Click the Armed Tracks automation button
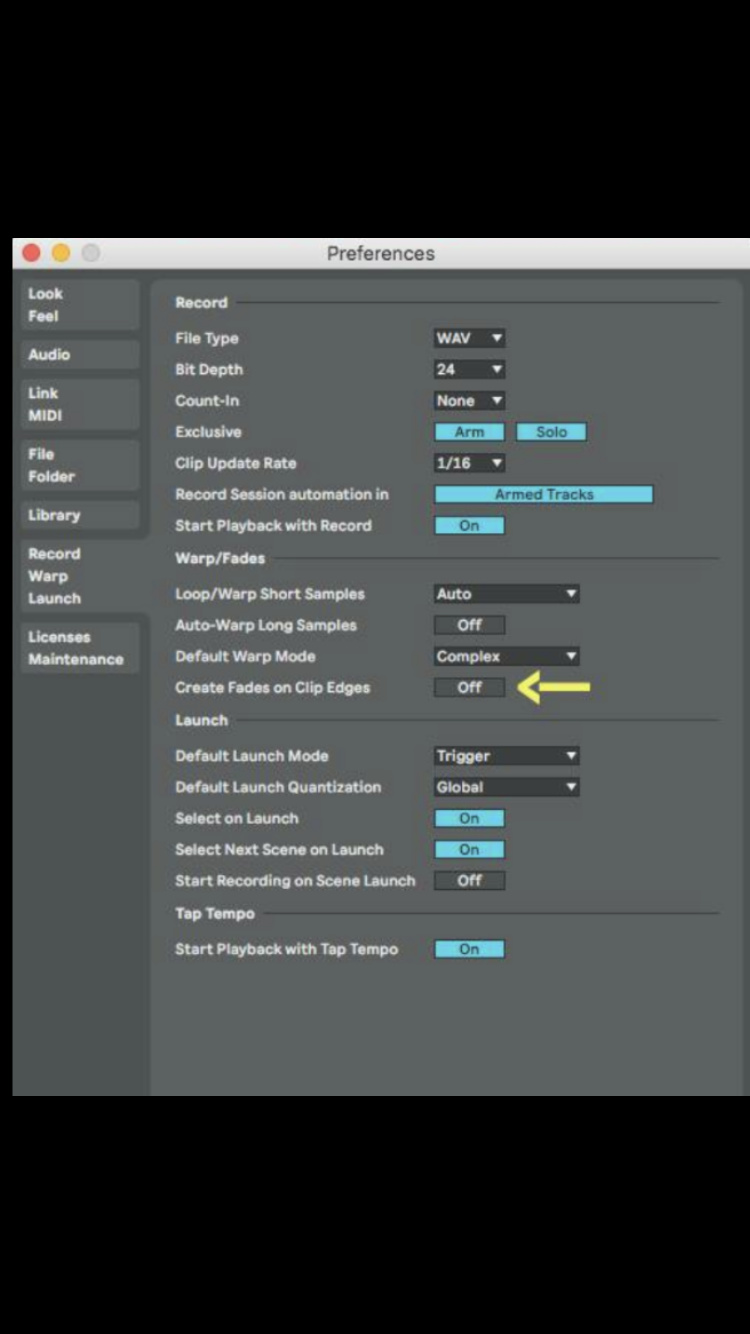Screen dimensions: 750x1334 click(x=543, y=494)
